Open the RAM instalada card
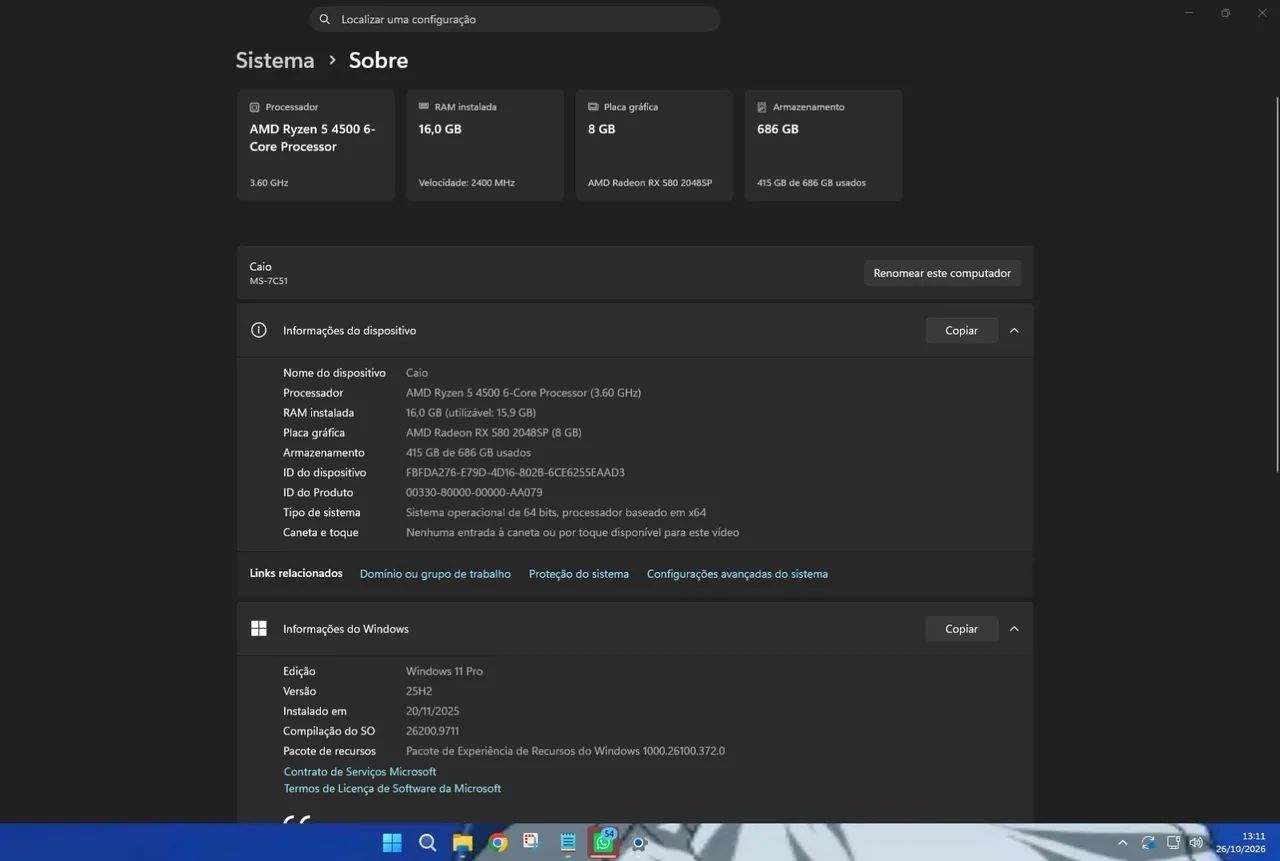The width and height of the screenshot is (1280, 861). pyautogui.click(x=485, y=145)
